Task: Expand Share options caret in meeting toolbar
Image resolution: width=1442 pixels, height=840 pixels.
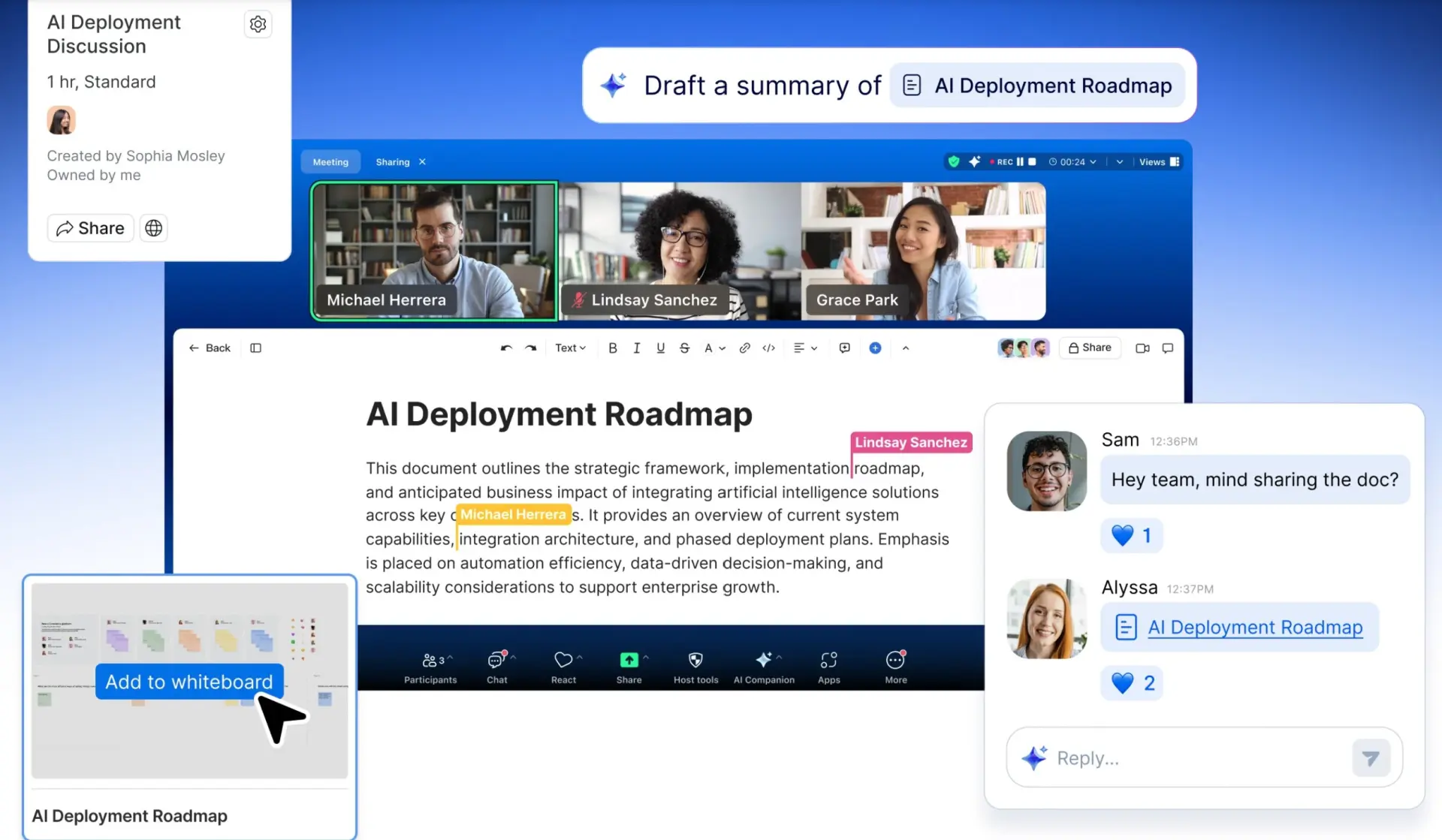Action: tap(646, 658)
